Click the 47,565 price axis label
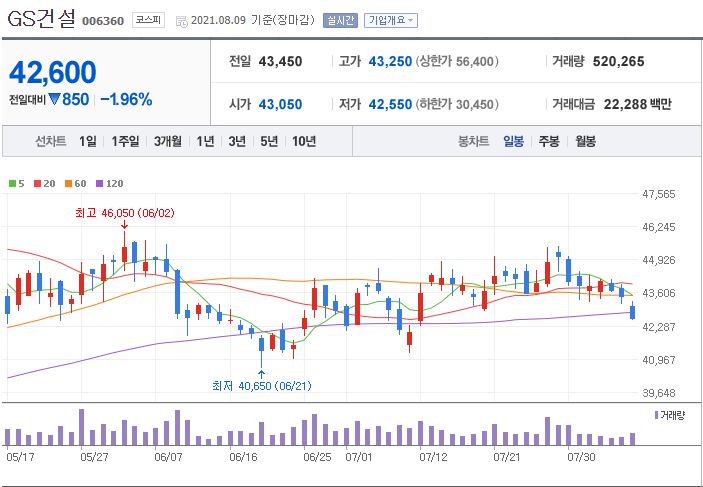This screenshot has height=487, width=703. pyautogui.click(x=659, y=194)
